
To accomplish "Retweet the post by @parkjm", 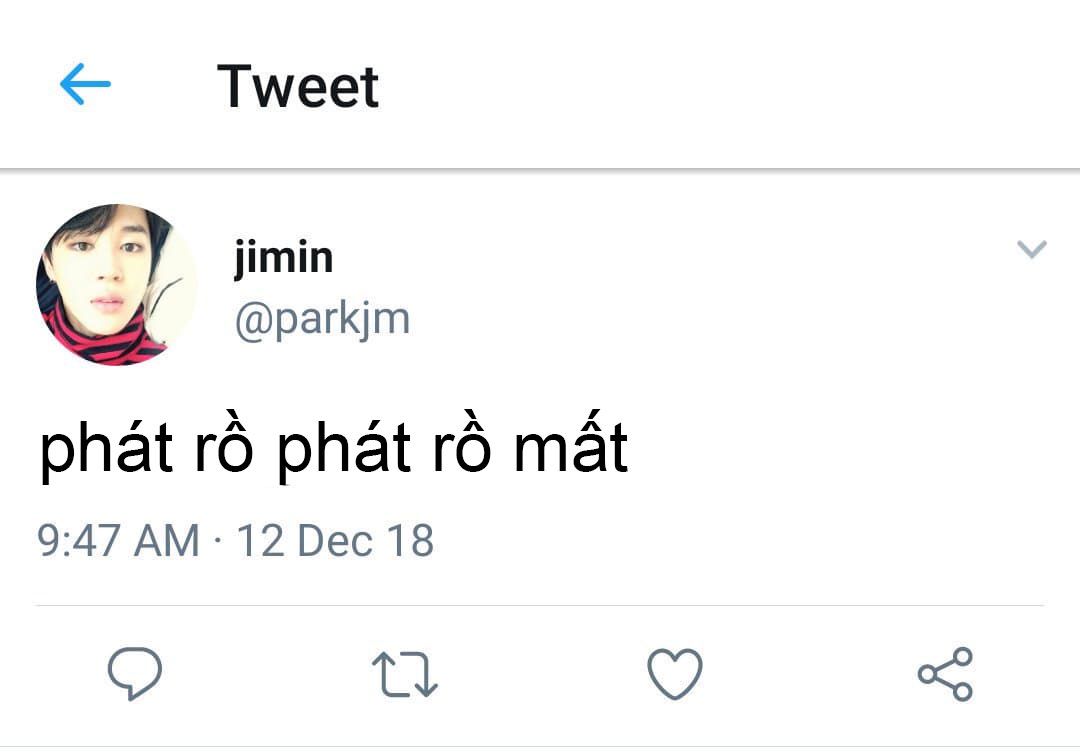I will (404, 674).
